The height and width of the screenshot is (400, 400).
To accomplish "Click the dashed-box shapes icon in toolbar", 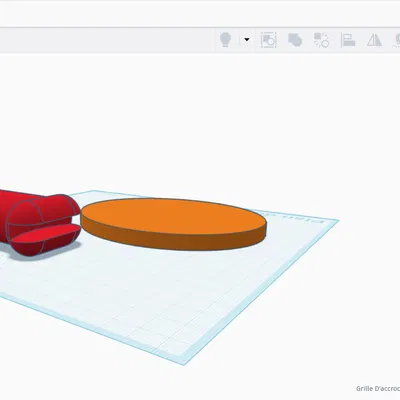I will tap(268, 40).
